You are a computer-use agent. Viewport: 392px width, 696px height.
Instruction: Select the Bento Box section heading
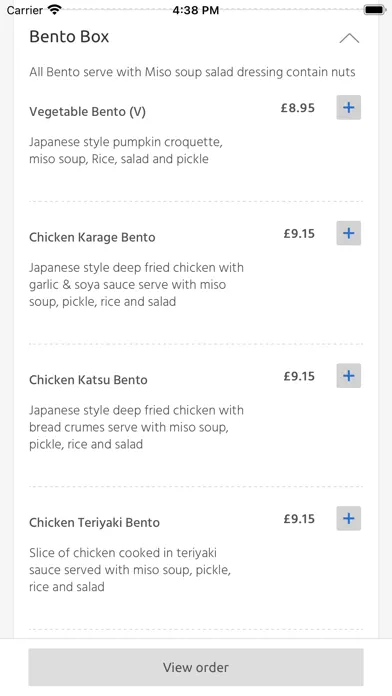coord(69,36)
